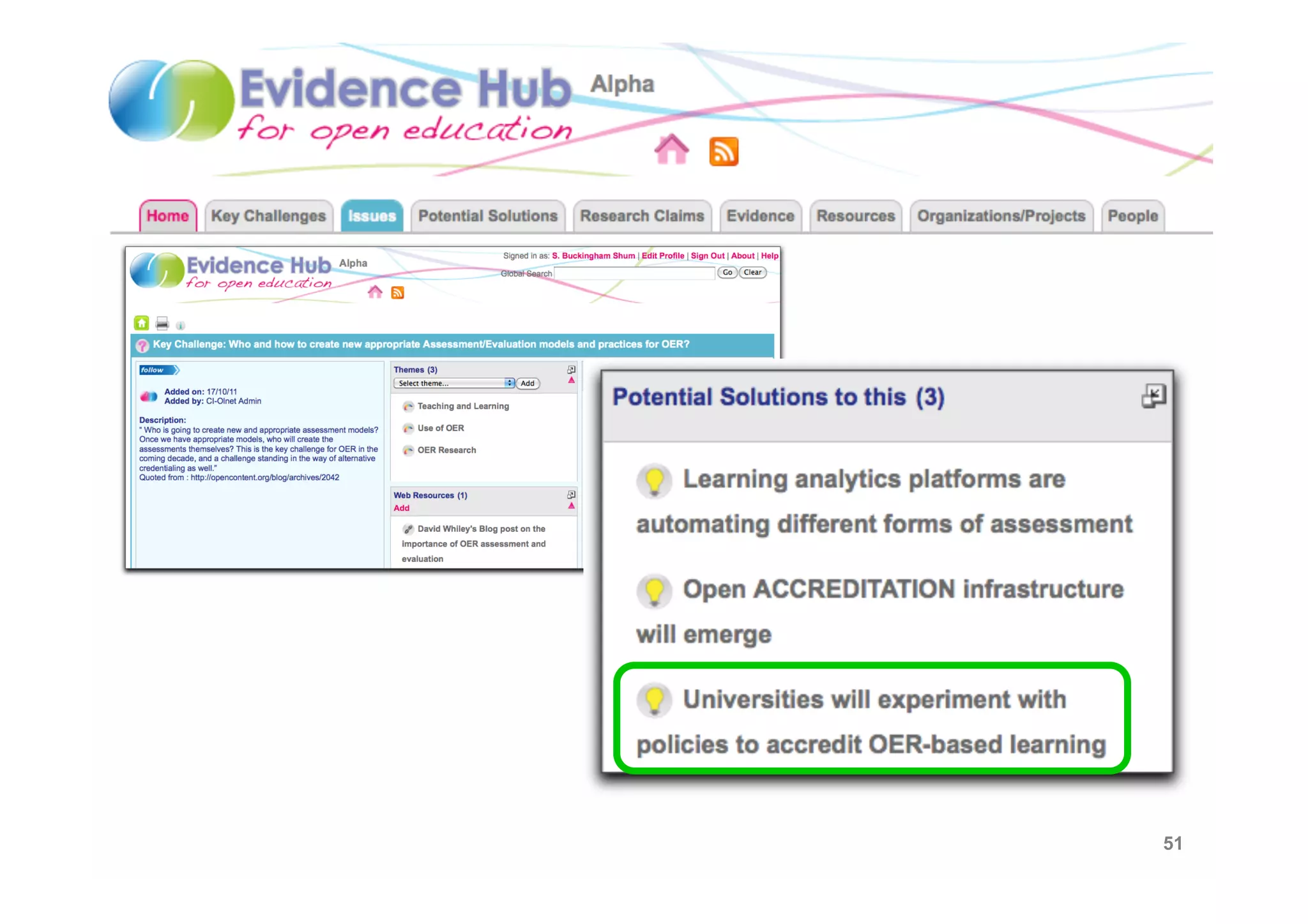This screenshot has height=924, width=1308.
Task: Click the green home icon in page toolbar
Action: pos(141,323)
